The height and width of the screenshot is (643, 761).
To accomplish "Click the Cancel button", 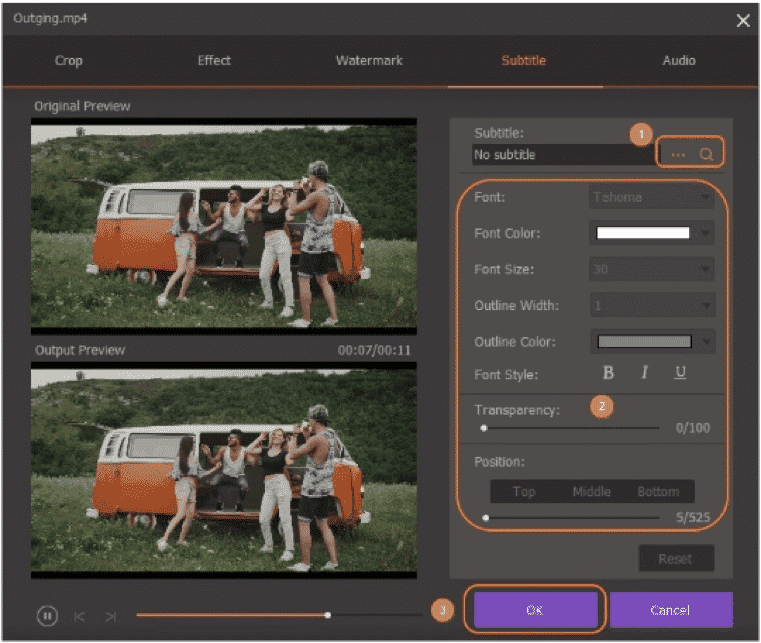I will 671,610.
